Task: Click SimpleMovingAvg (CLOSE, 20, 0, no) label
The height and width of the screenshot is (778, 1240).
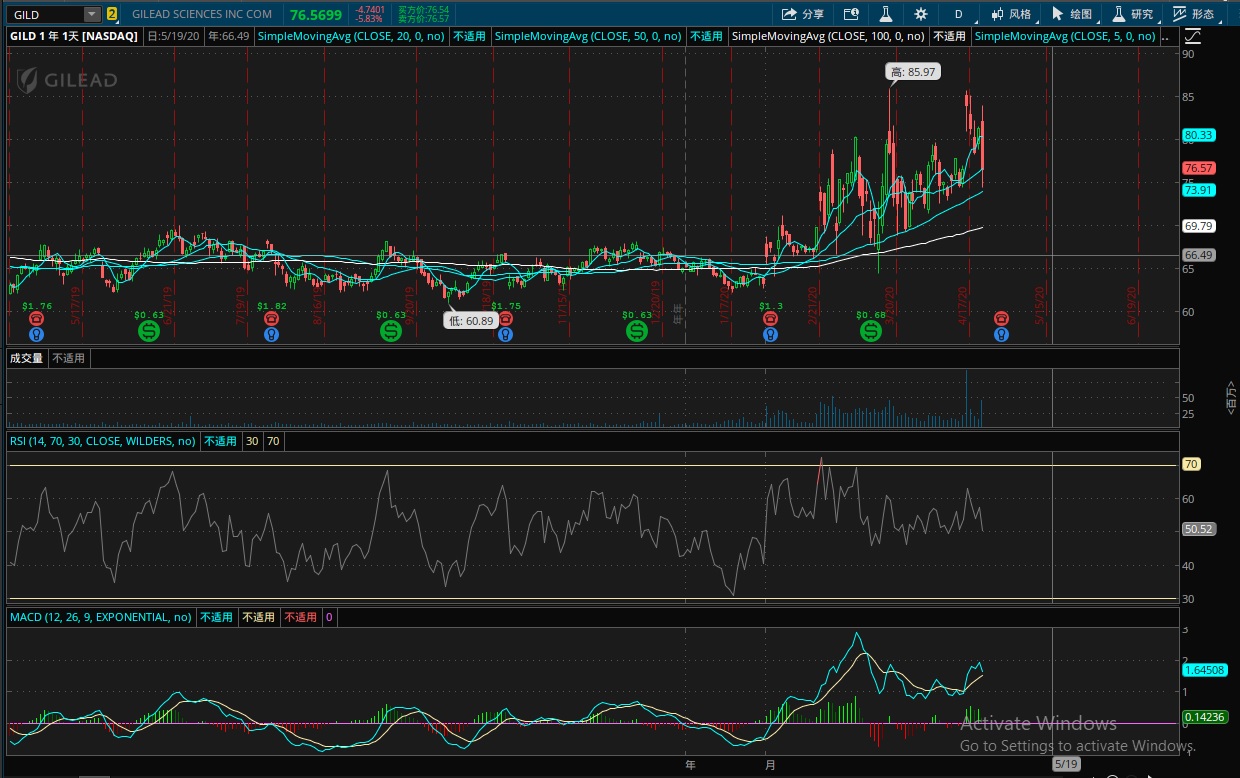Action: [353, 36]
